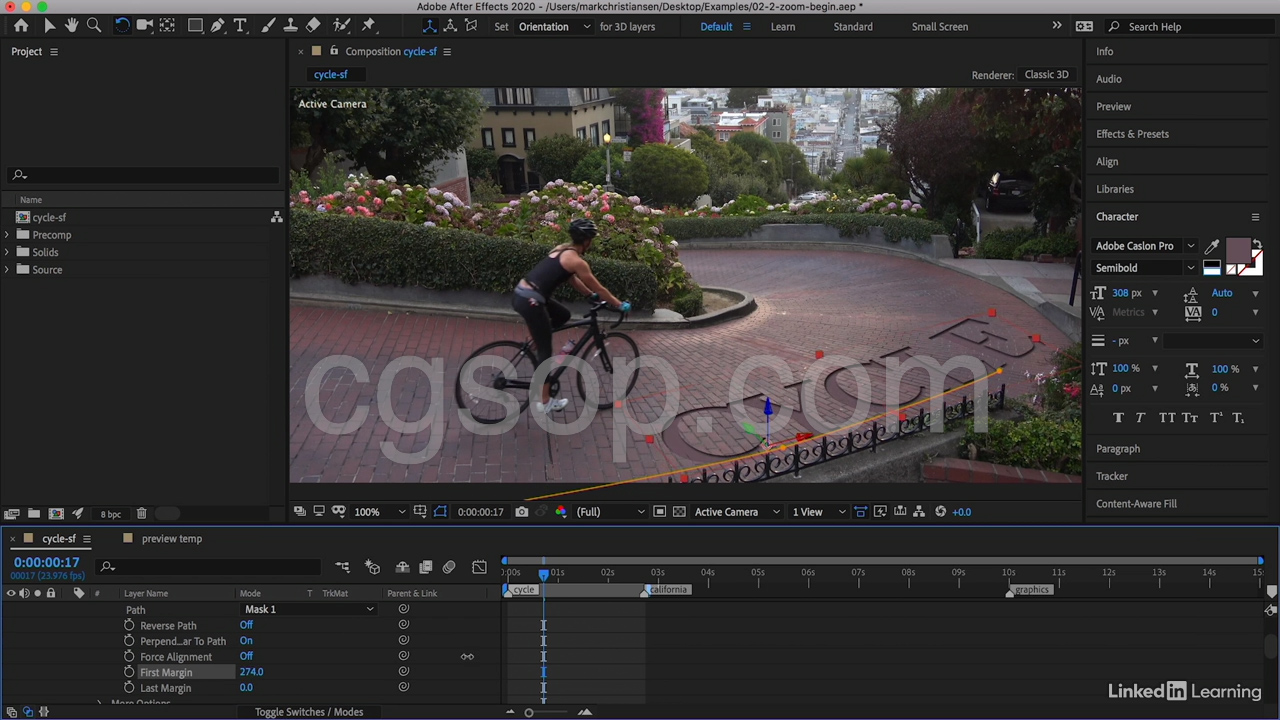Screen dimensions: 1280x720
Task: Switch to the Standard workspace
Action: tap(853, 27)
